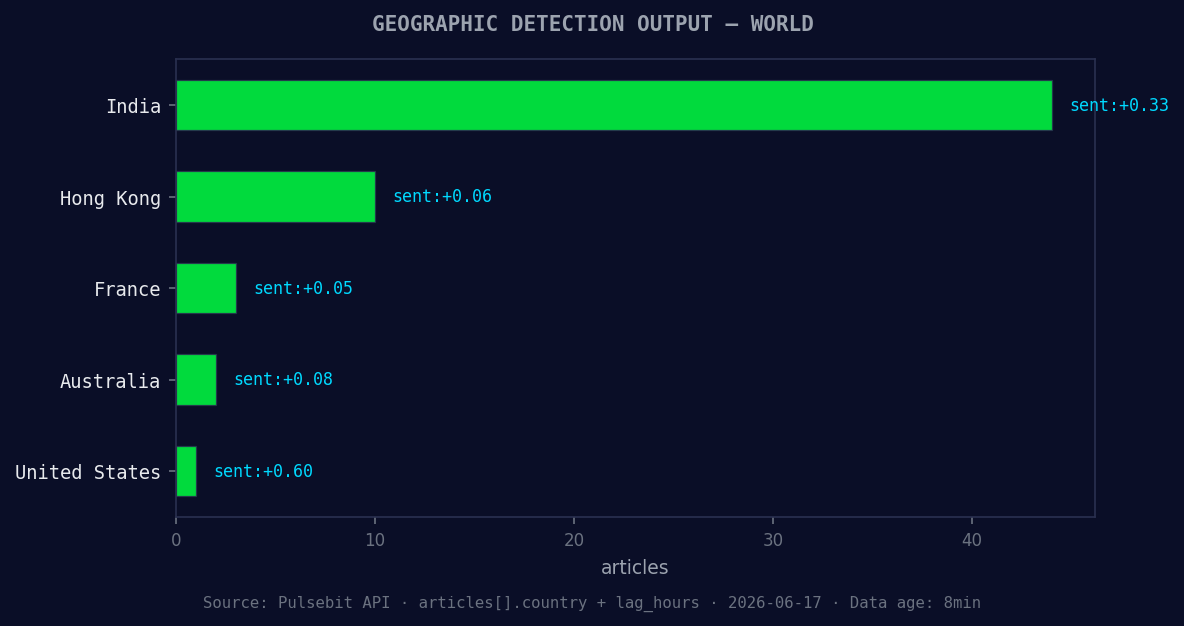
Task: Click the 'sent:+0.05' annotation
Action: 304,288
